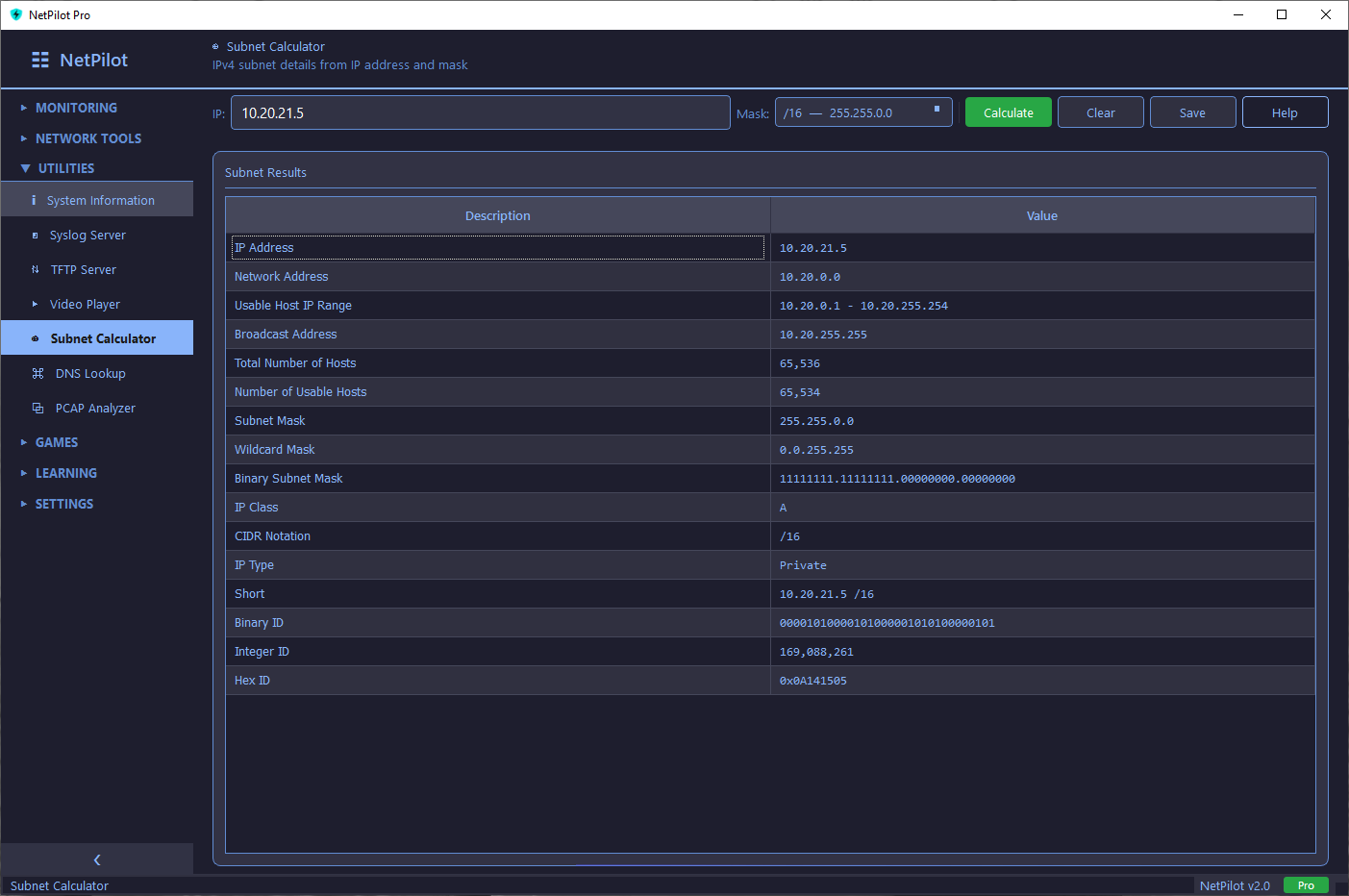Expand the GAMES section
This screenshot has height=896, width=1349.
(54, 442)
